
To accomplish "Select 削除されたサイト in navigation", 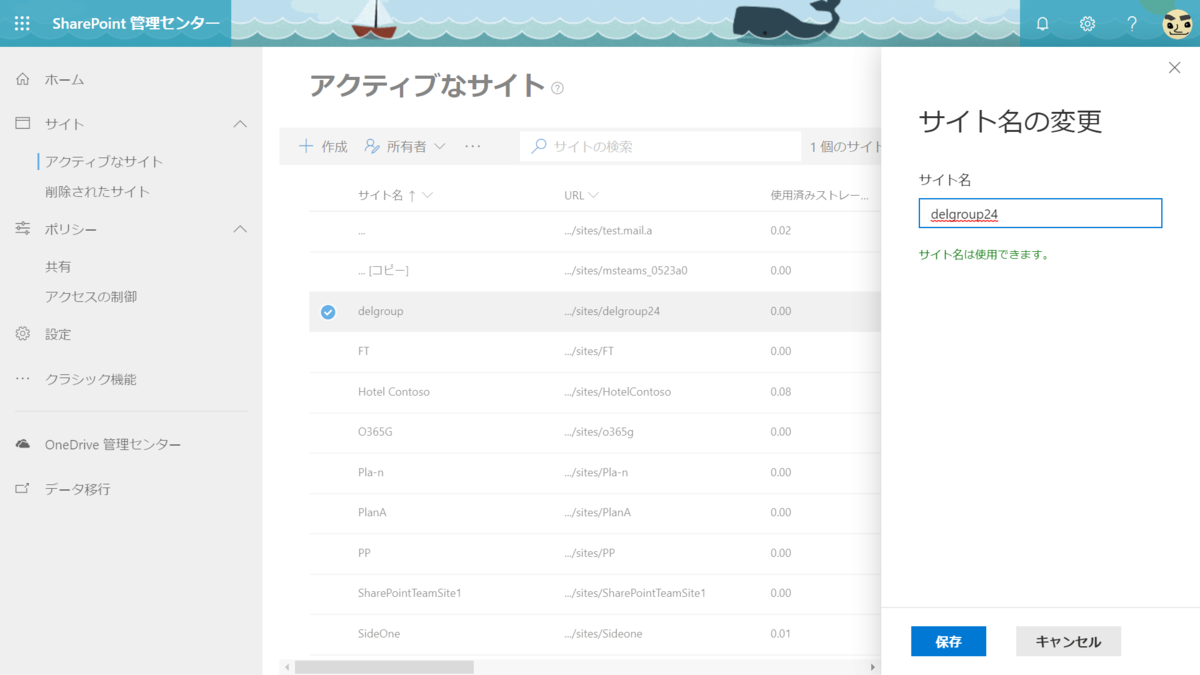I will (97, 191).
